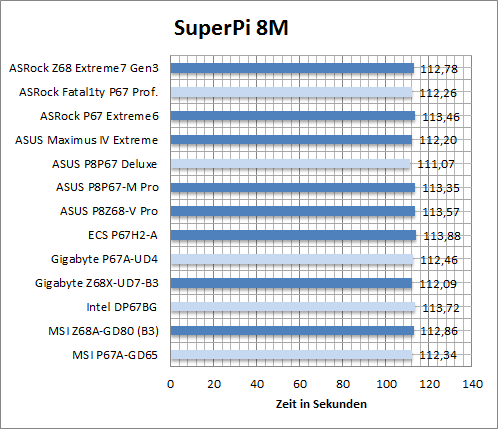Click the axis tick label 20
Screen dimensions: 498x429
point(214,384)
